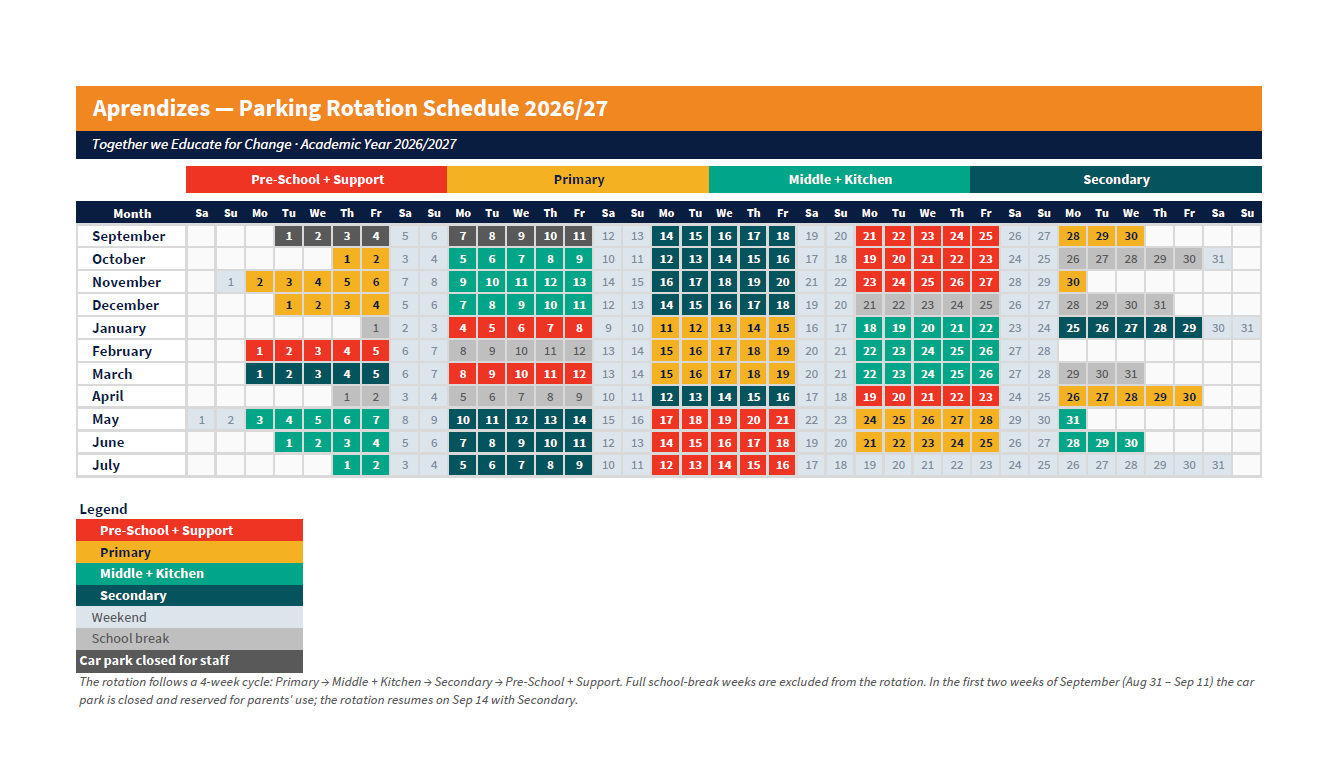1322x770 pixels.
Task: Select the April 1 cell
Action: 347,397
